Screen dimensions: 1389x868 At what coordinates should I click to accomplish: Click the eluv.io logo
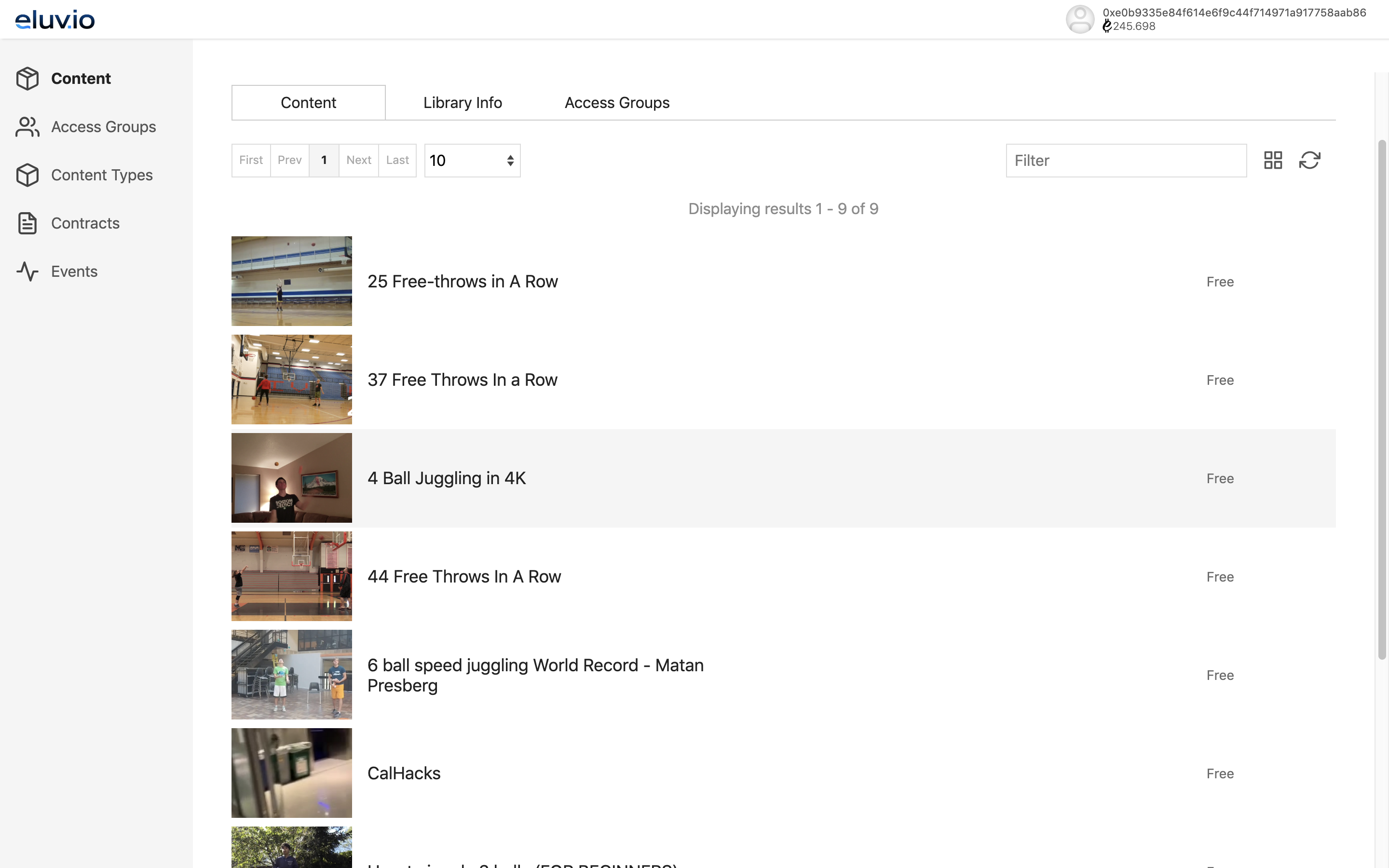point(55,19)
